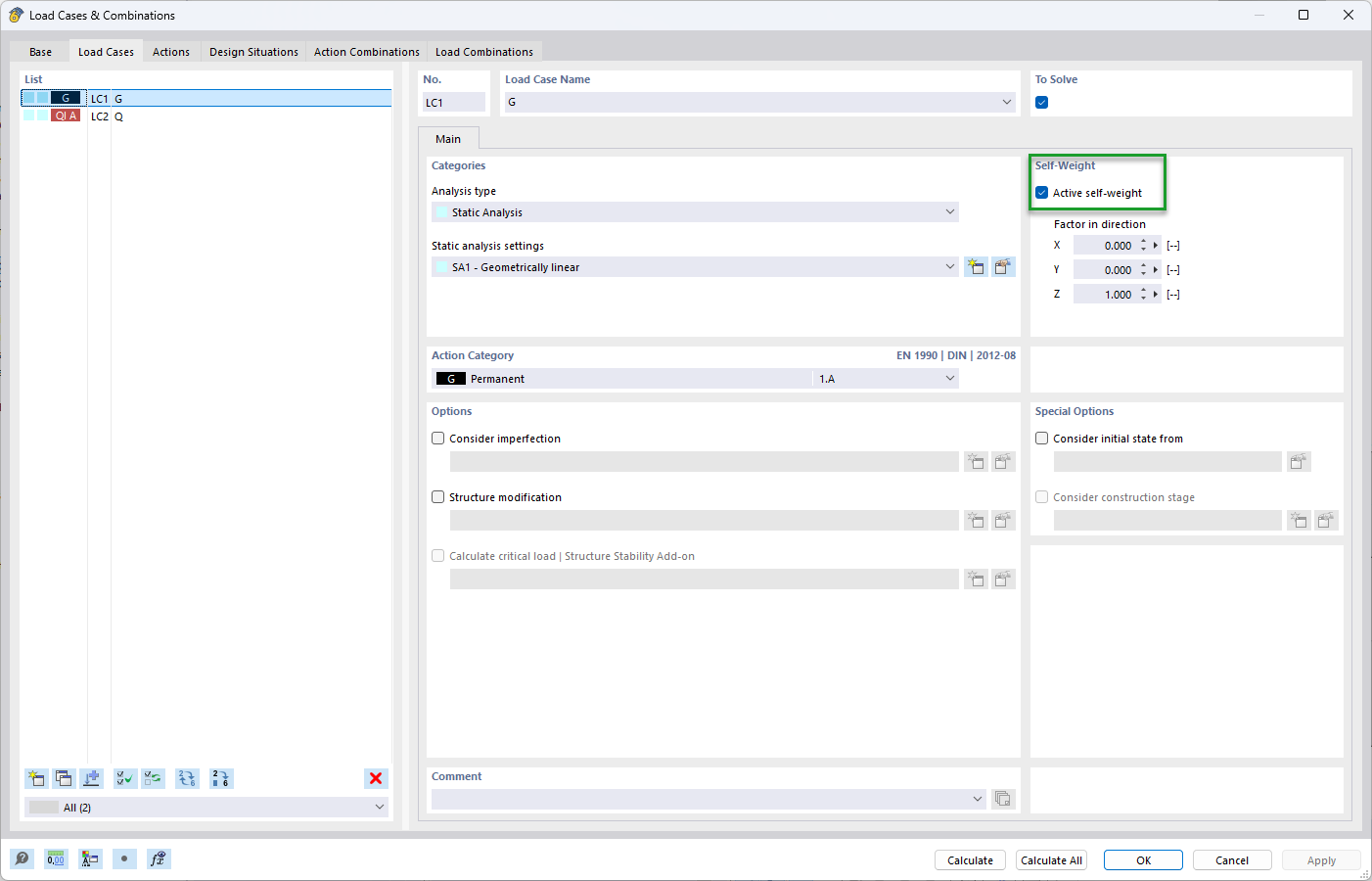Click edit structure modification icon

click(1003, 520)
